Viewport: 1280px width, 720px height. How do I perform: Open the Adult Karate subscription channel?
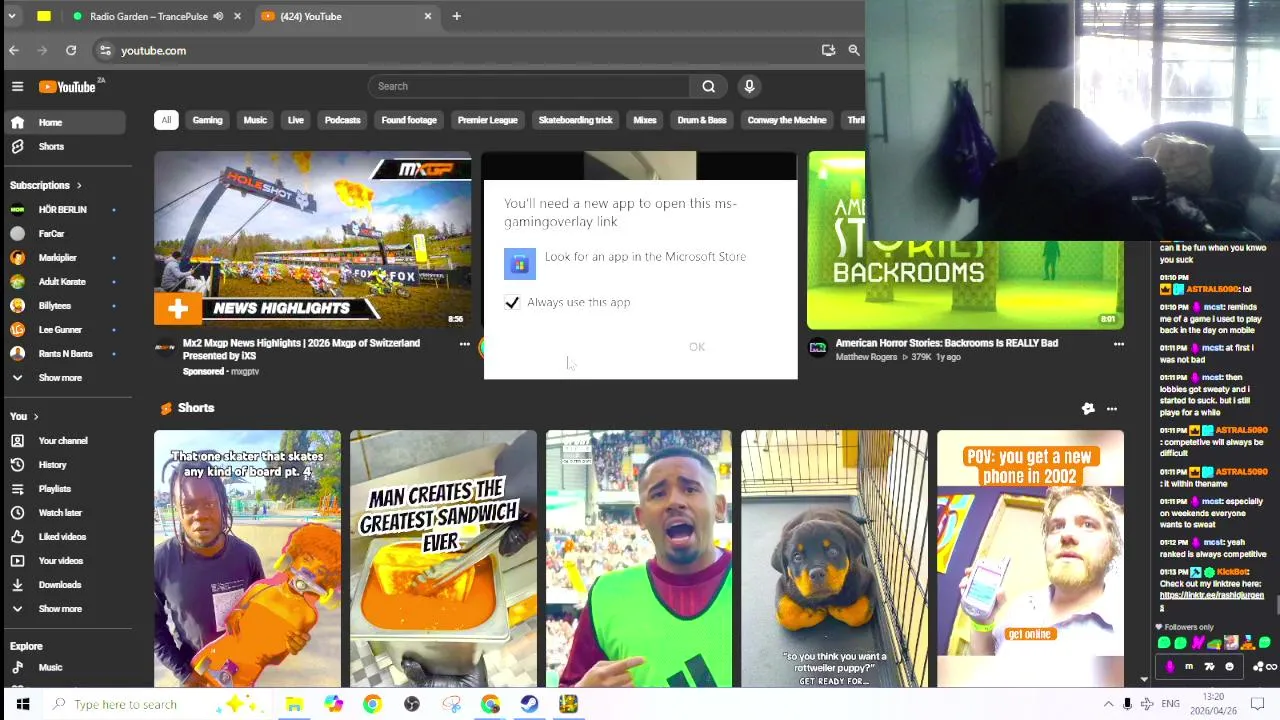pyautogui.click(x=65, y=281)
